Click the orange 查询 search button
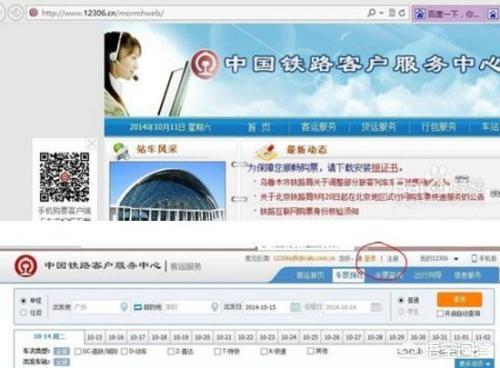 click(459, 299)
